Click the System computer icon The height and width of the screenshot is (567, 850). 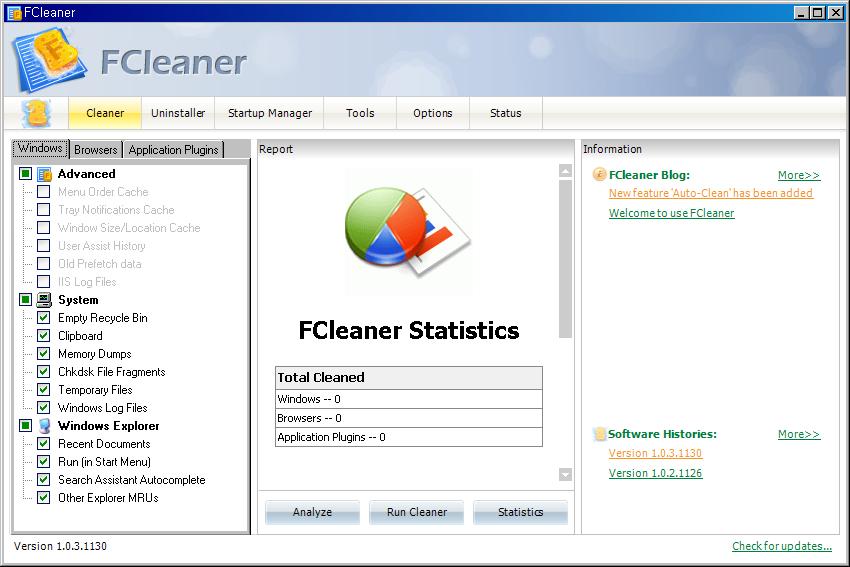(44, 300)
